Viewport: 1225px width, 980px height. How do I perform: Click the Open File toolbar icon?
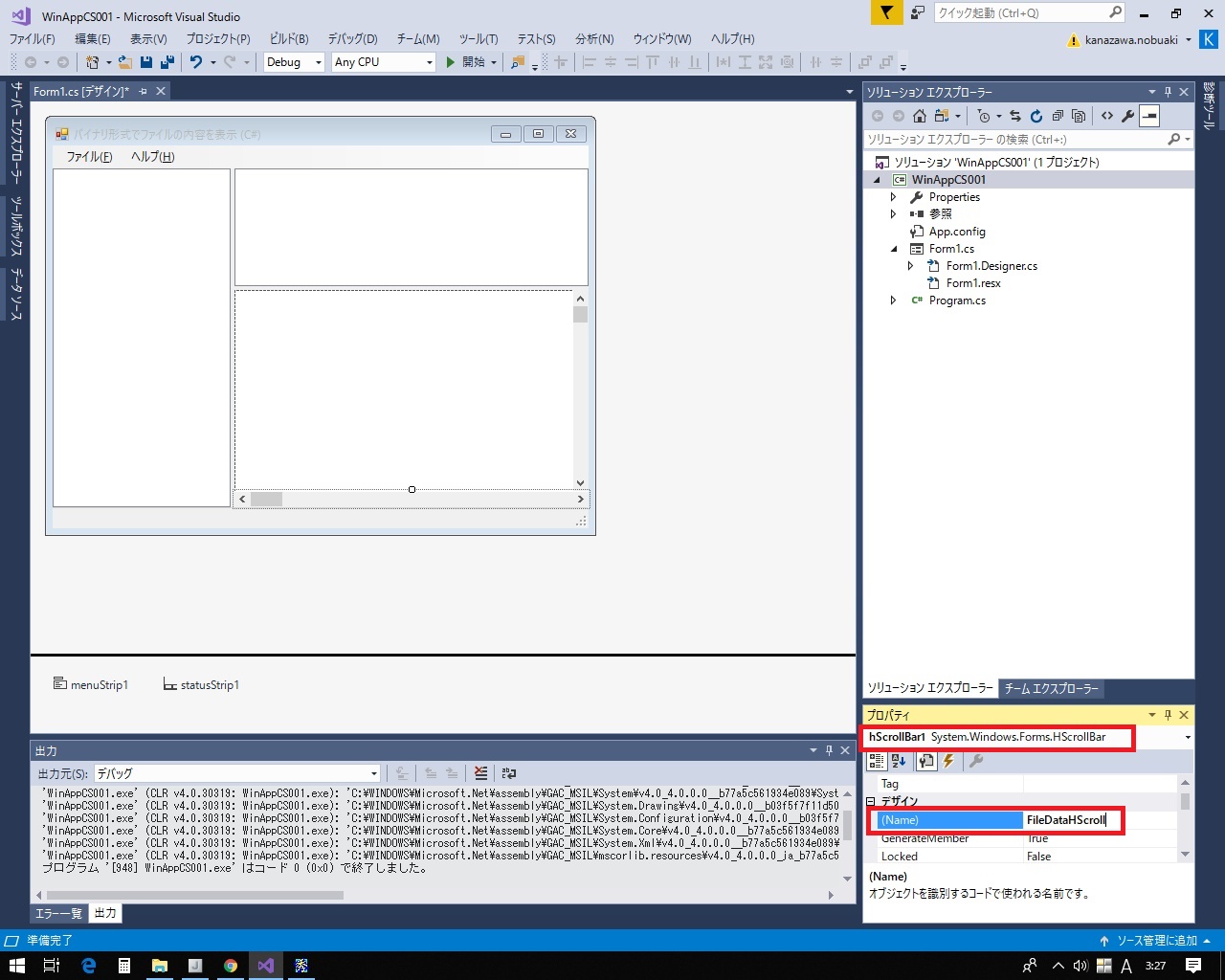point(124,62)
